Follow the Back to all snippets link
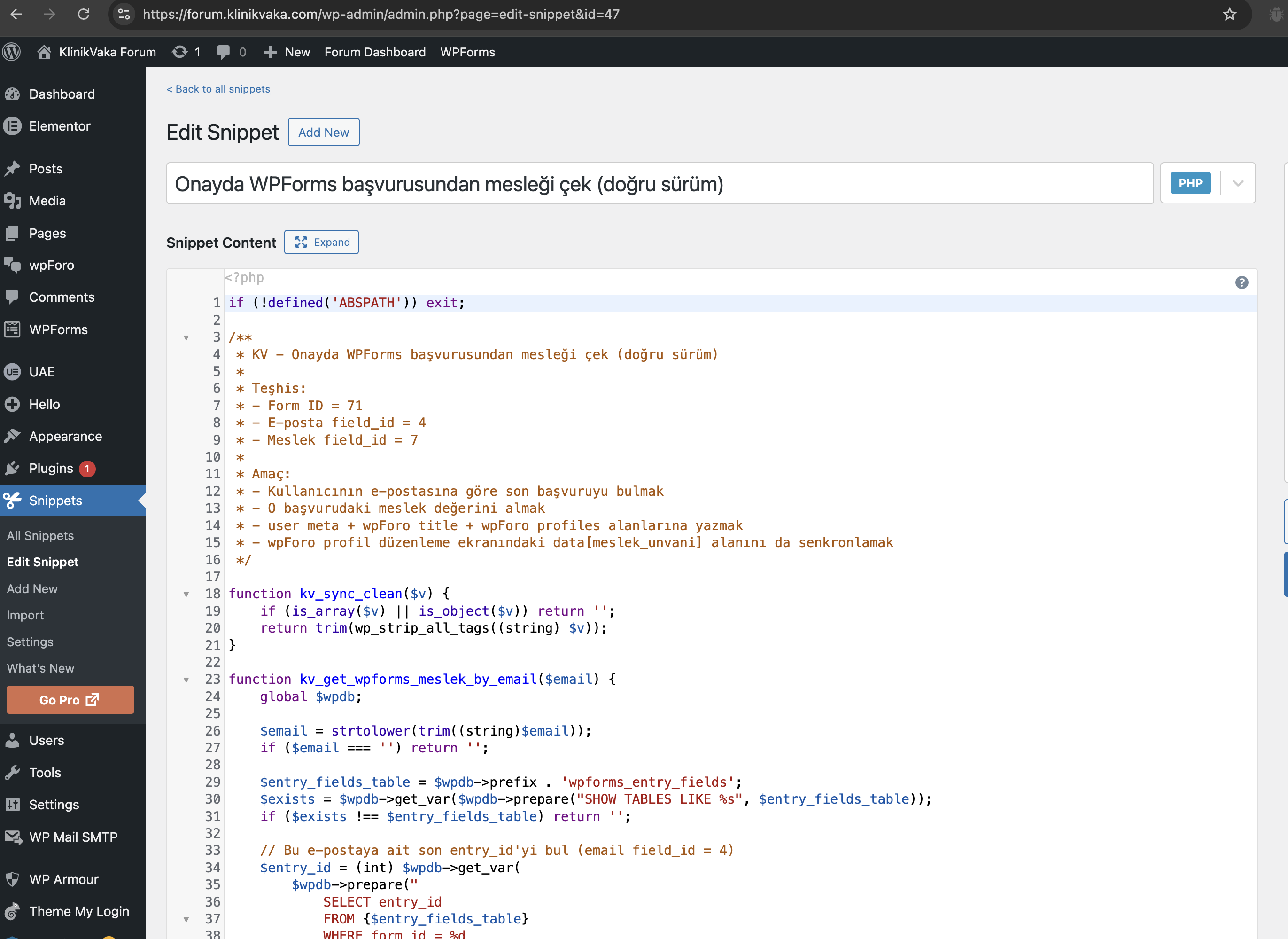This screenshot has height=939, width=1288. (222, 89)
